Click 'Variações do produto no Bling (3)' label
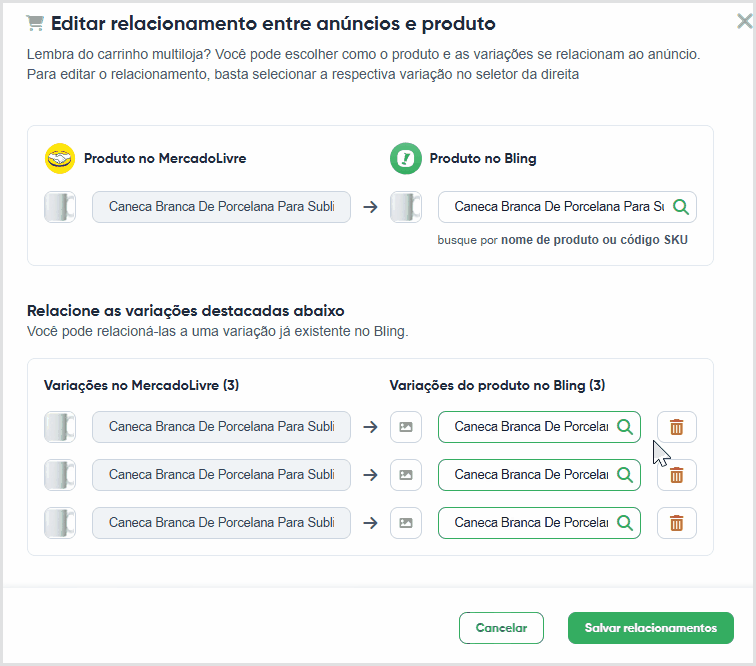The height and width of the screenshot is (666, 756). point(497,385)
